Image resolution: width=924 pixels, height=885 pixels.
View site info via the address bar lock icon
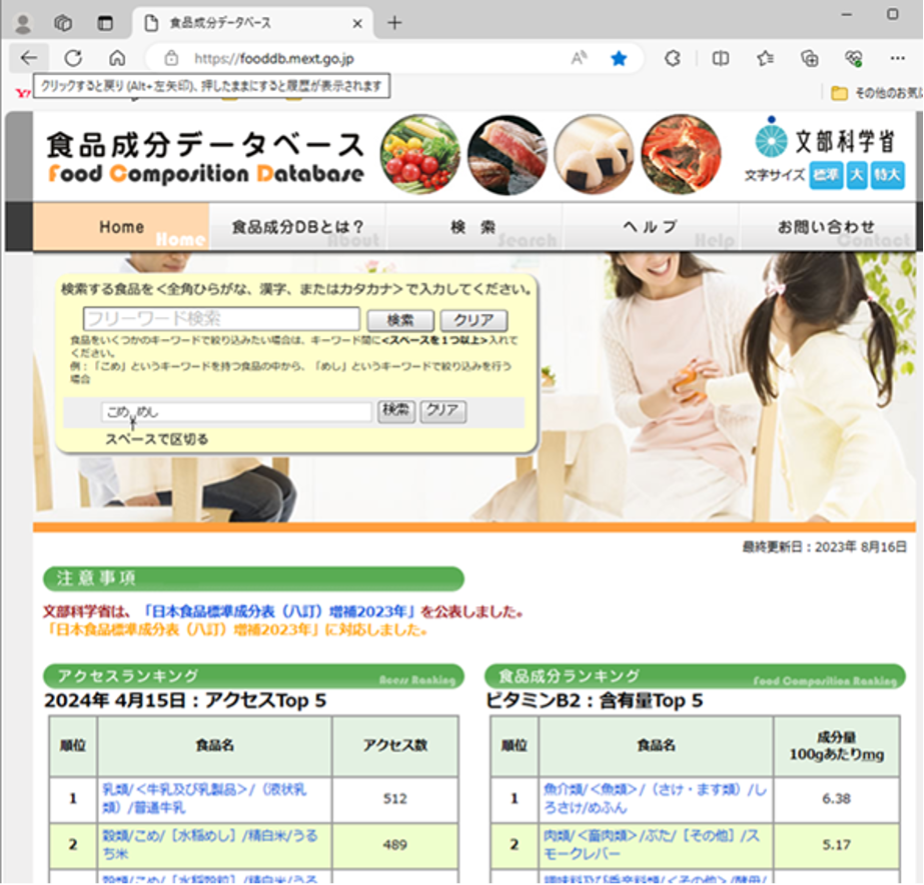pyautogui.click(x=171, y=58)
